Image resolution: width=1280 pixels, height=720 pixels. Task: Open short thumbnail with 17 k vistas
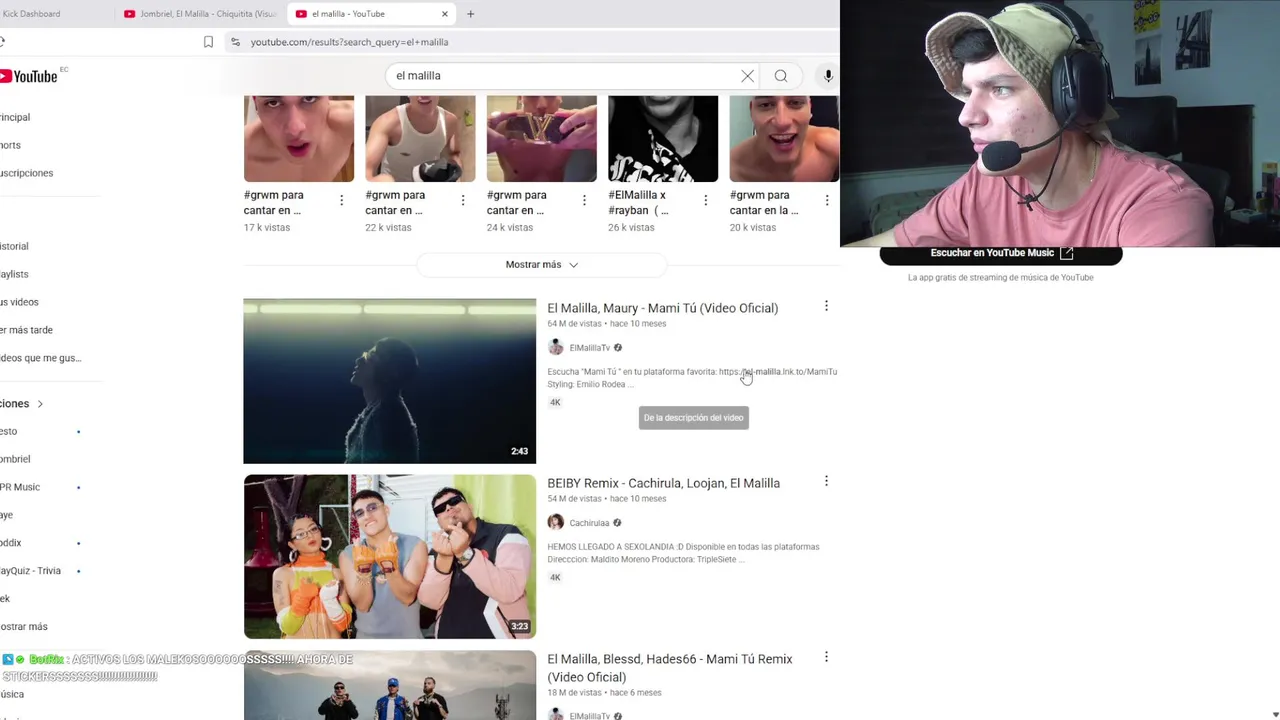point(299,139)
